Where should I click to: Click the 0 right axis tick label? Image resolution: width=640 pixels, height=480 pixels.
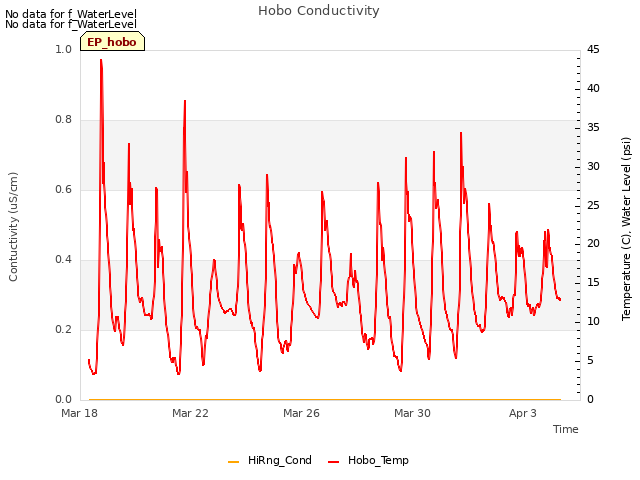click(590, 400)
